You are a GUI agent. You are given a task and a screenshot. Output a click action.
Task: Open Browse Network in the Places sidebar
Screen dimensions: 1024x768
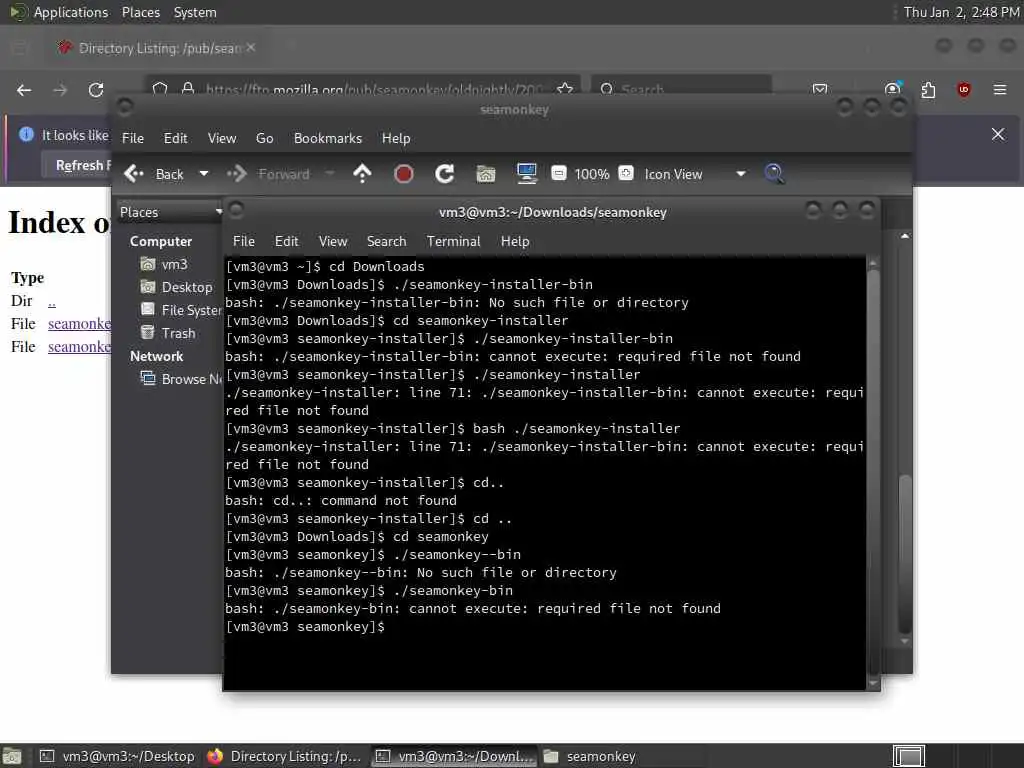pos(181,379)
